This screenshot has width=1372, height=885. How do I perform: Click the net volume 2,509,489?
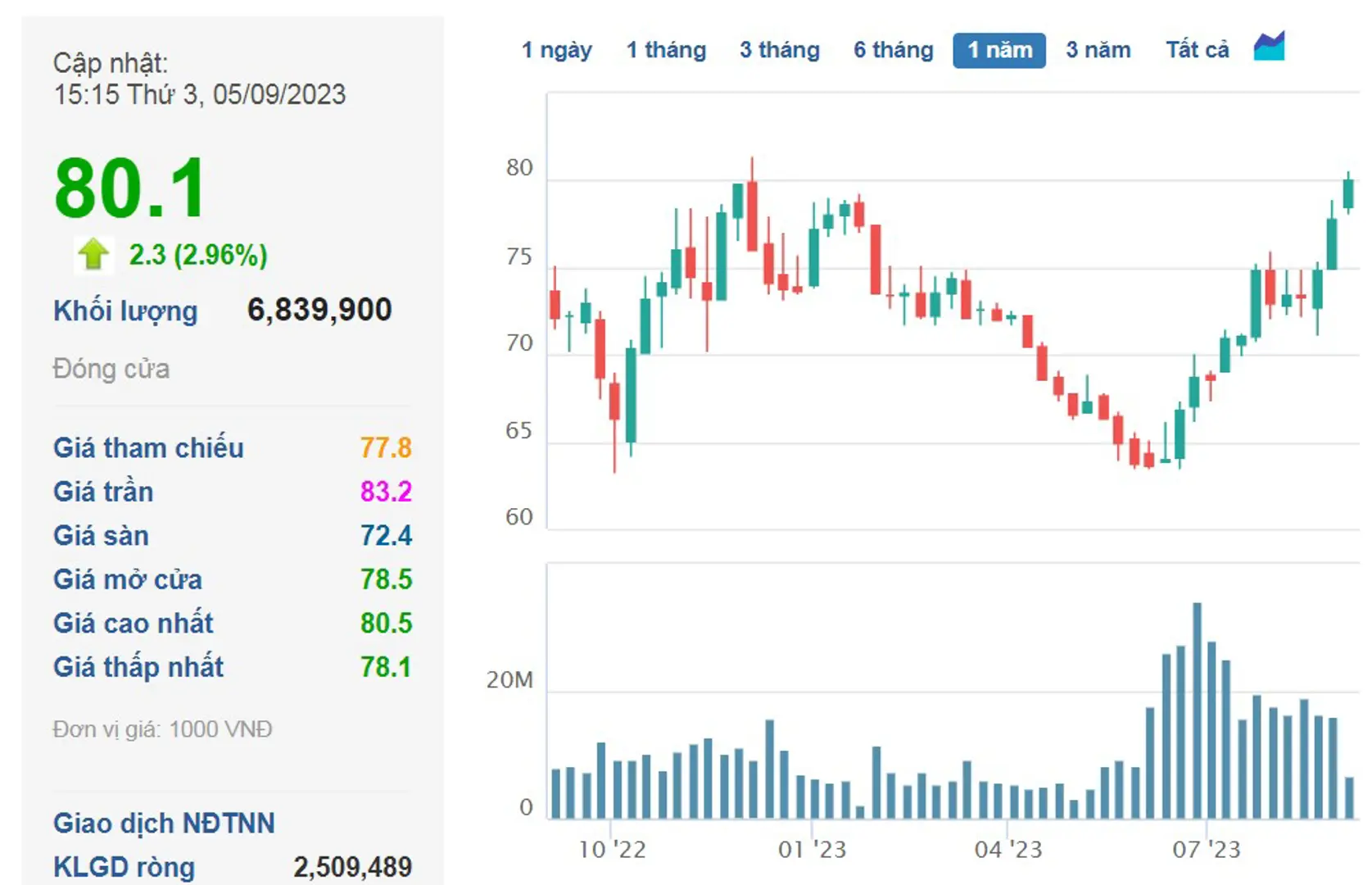point(353,867)
